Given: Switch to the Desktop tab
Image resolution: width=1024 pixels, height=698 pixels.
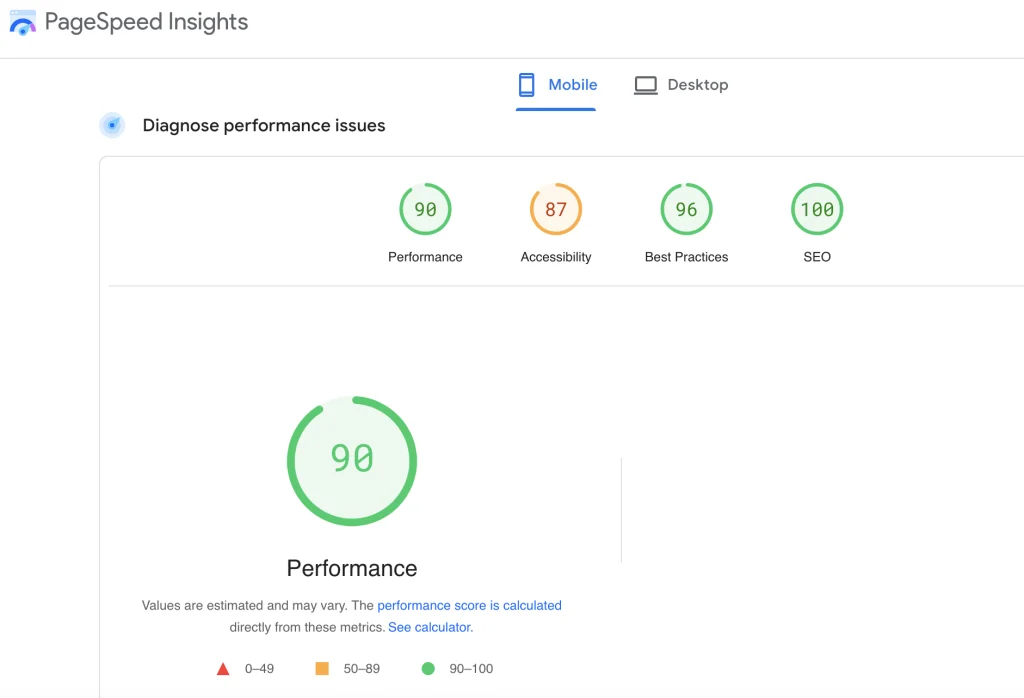Looking at the screenshot, I should [x=681, y=85].
